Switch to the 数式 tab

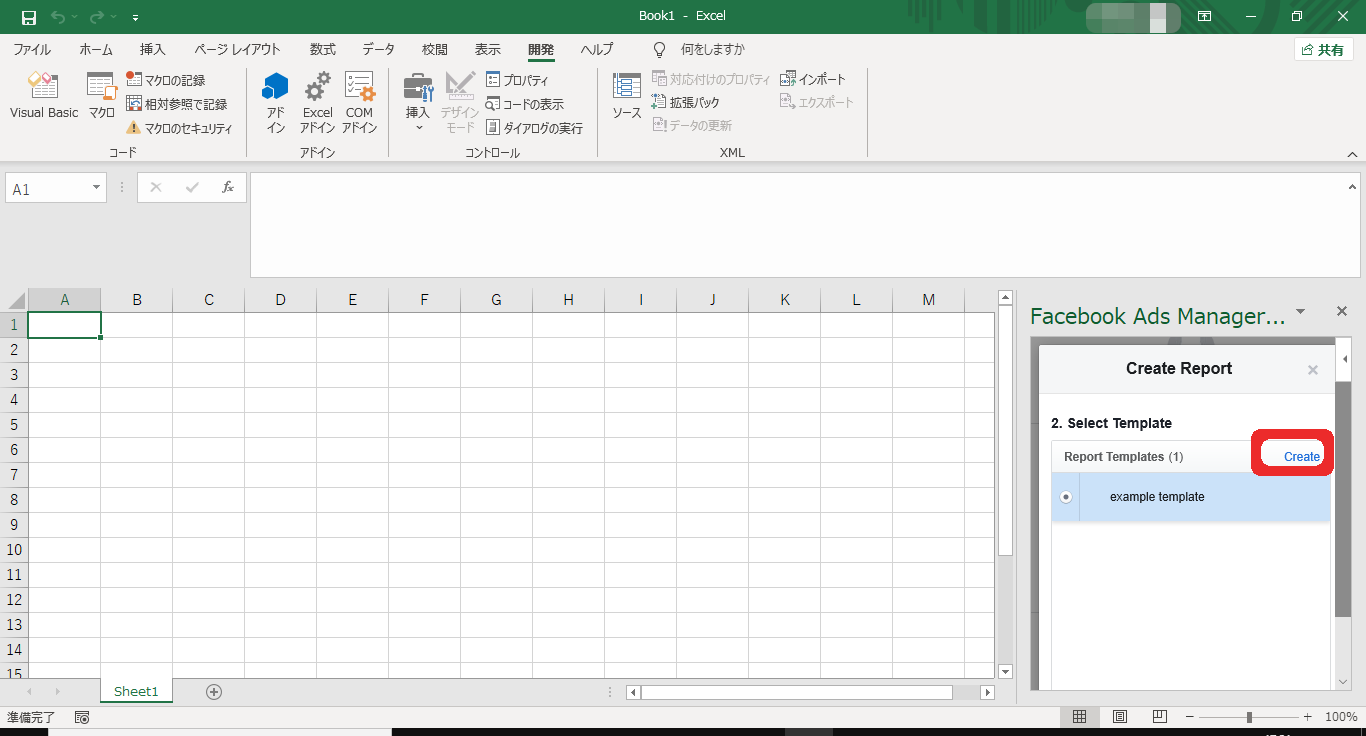click(x=322, y=50)
